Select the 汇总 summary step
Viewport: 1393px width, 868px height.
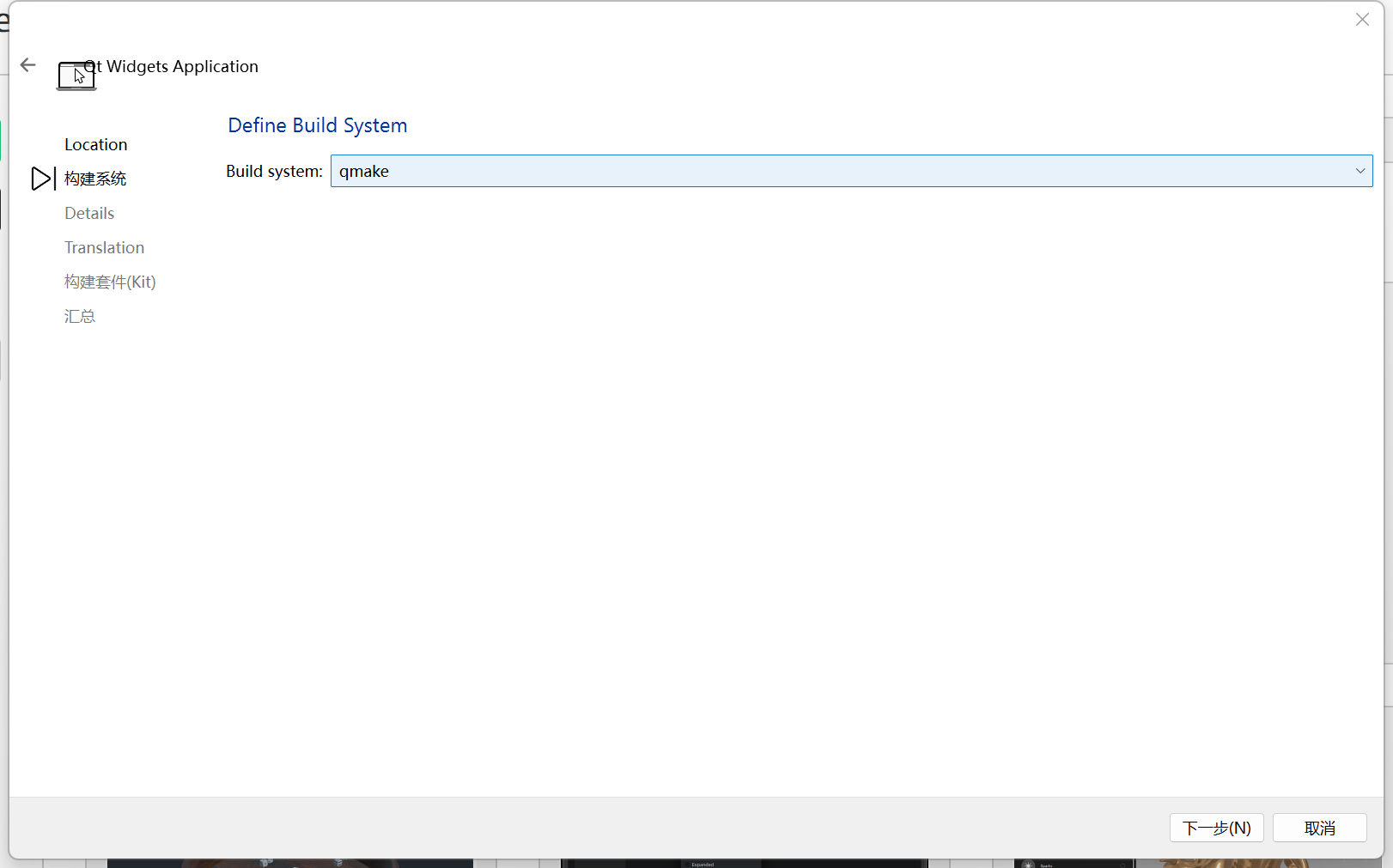[80, 316]
